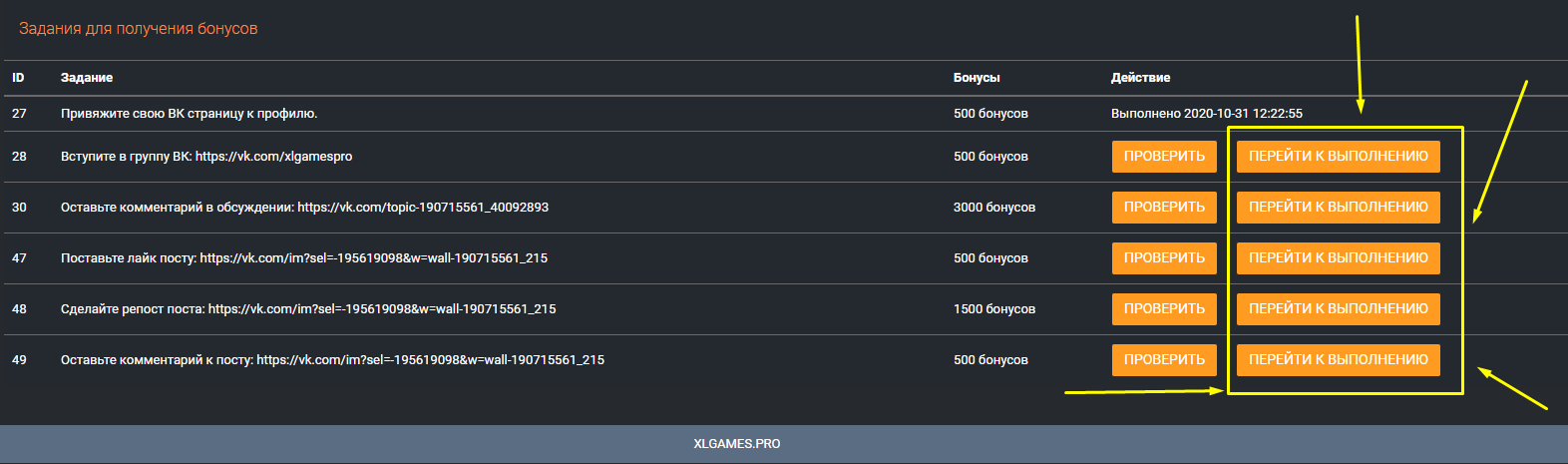Check the repost task 48 via ПРОВЕРИТЬ
The width and height of the screenshot is (1568, 464).
coord(1163,309)
